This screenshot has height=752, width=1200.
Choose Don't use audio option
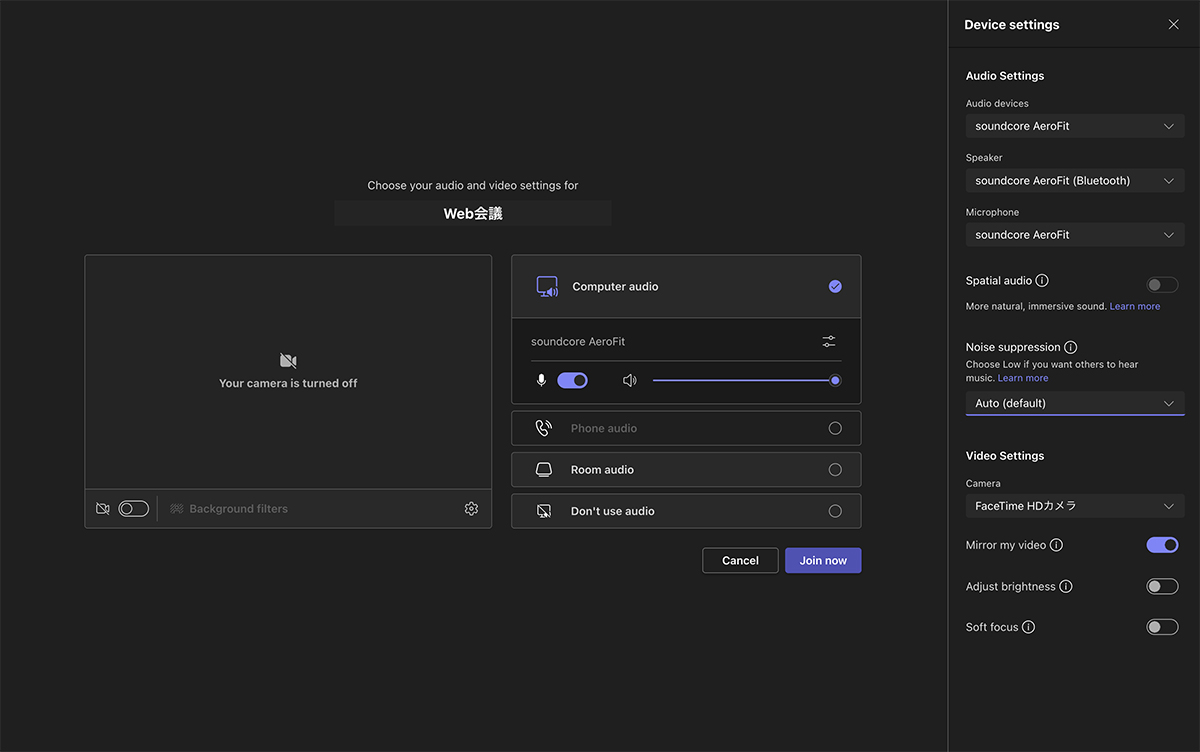[x=686, y=511]
